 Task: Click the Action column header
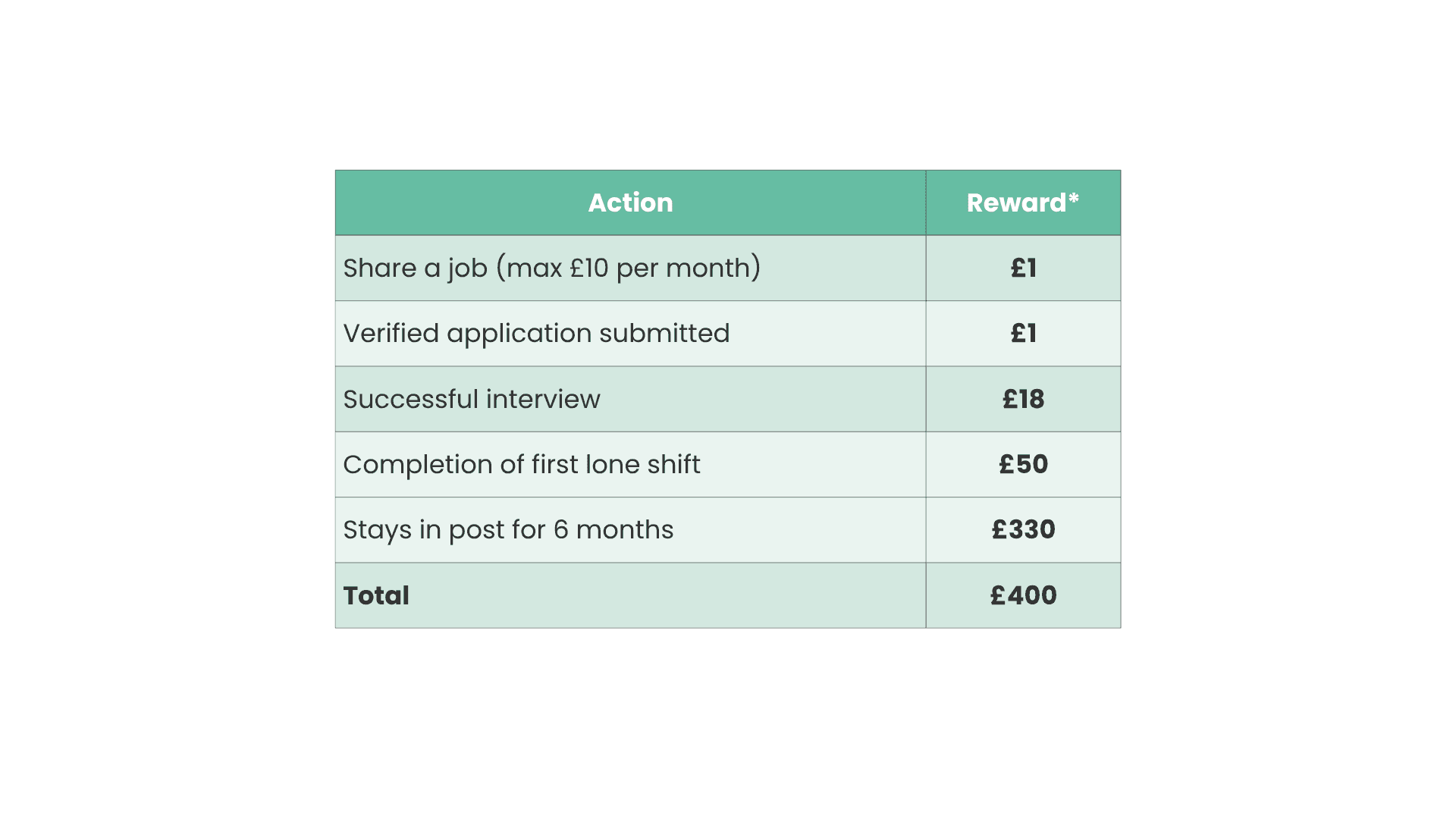[630, 202]
